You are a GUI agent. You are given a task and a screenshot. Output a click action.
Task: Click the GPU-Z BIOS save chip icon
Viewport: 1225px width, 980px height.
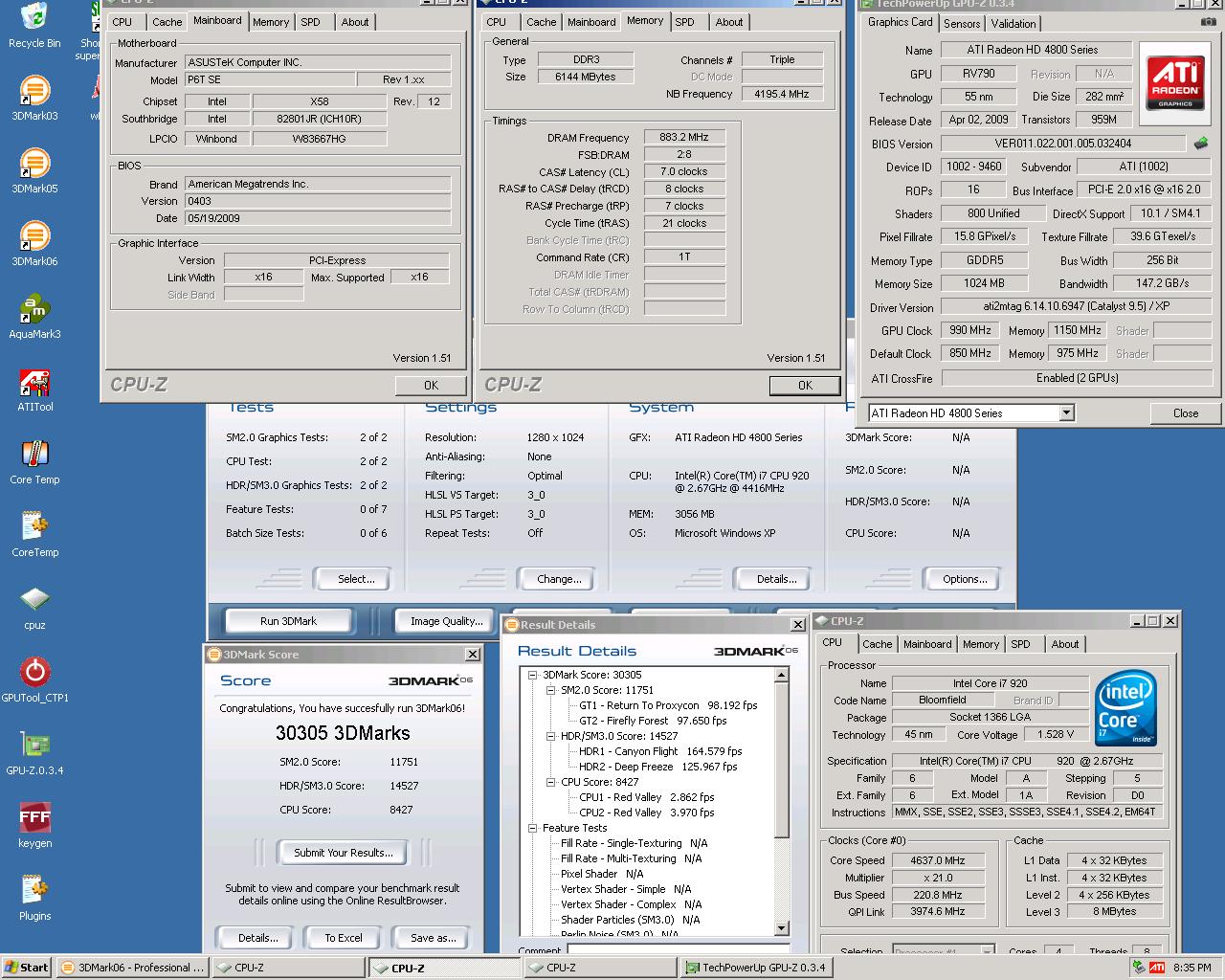pos(1201,144)
